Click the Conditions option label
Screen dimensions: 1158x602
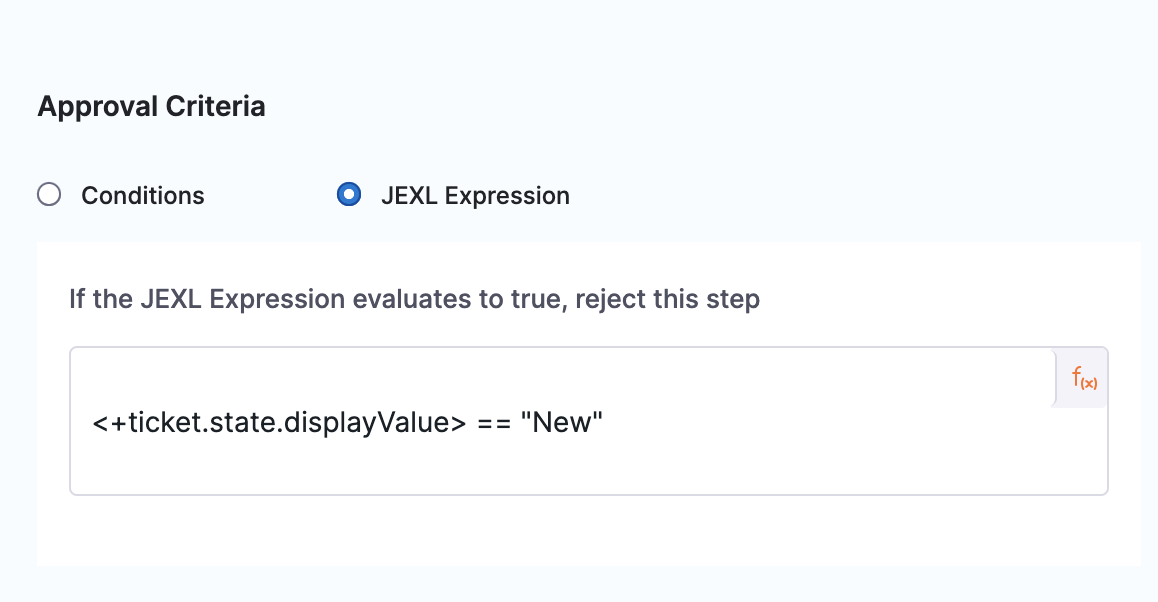tap(143, 196)
